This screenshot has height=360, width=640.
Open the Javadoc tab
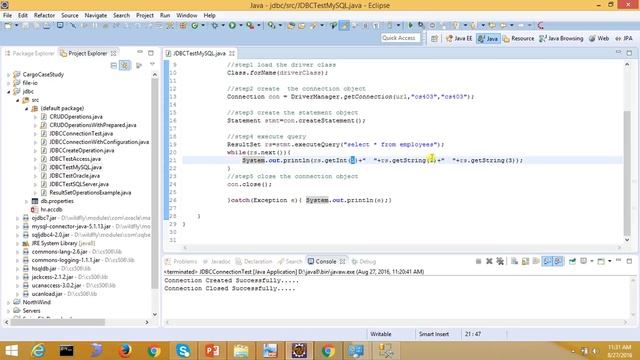tap(217, 261)
